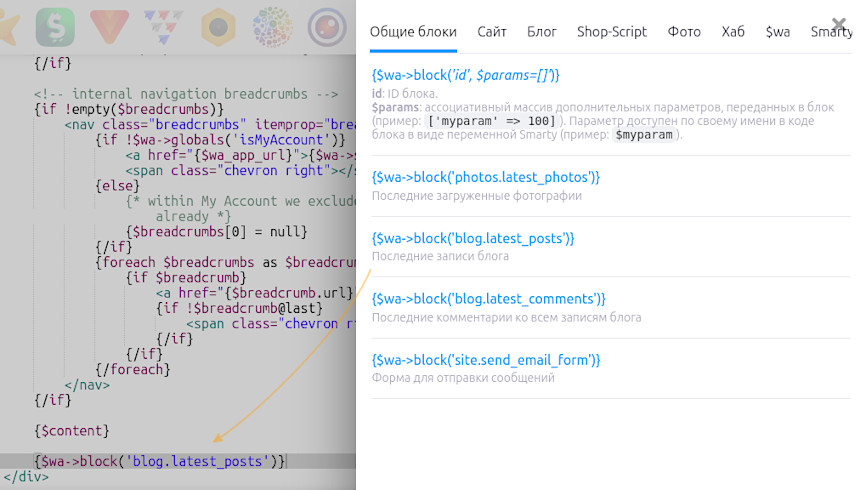
Task: Switch to the Блог tab
Action: pyautogui.click(x=542, y=32)
